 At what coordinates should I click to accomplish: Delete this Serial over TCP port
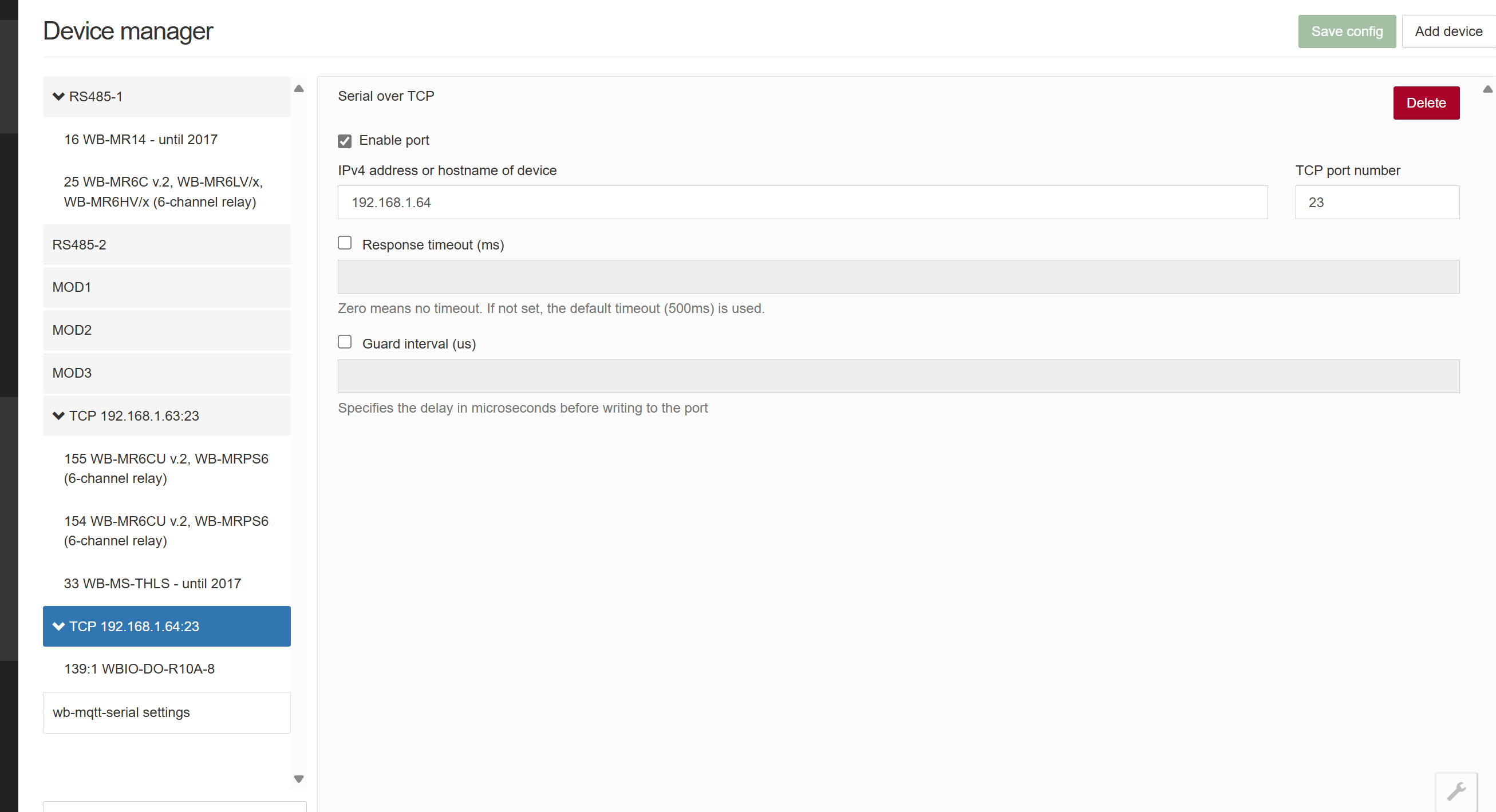click(x=1425, y=103)
